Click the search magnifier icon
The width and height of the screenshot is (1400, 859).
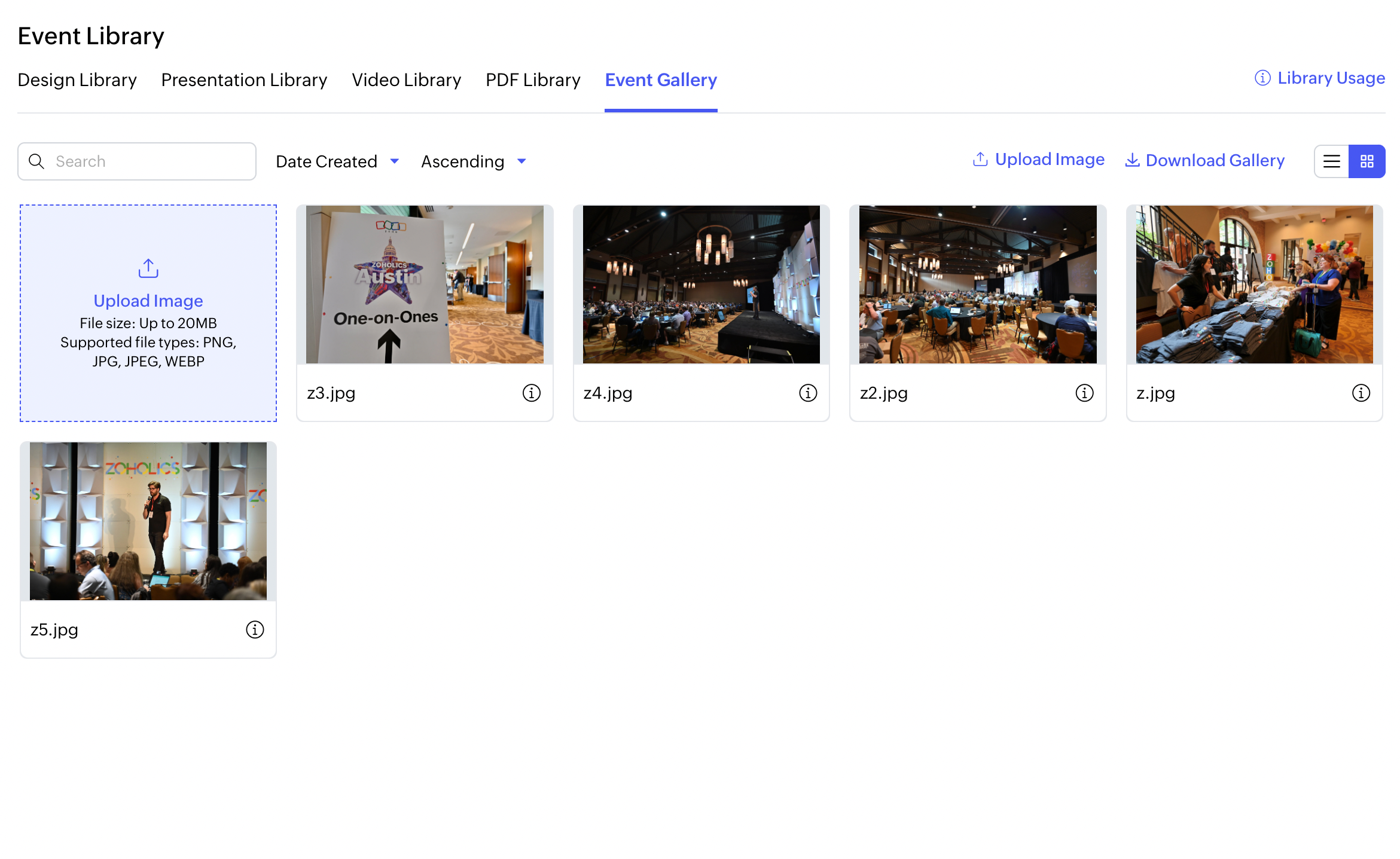click(x=36, y=161)
